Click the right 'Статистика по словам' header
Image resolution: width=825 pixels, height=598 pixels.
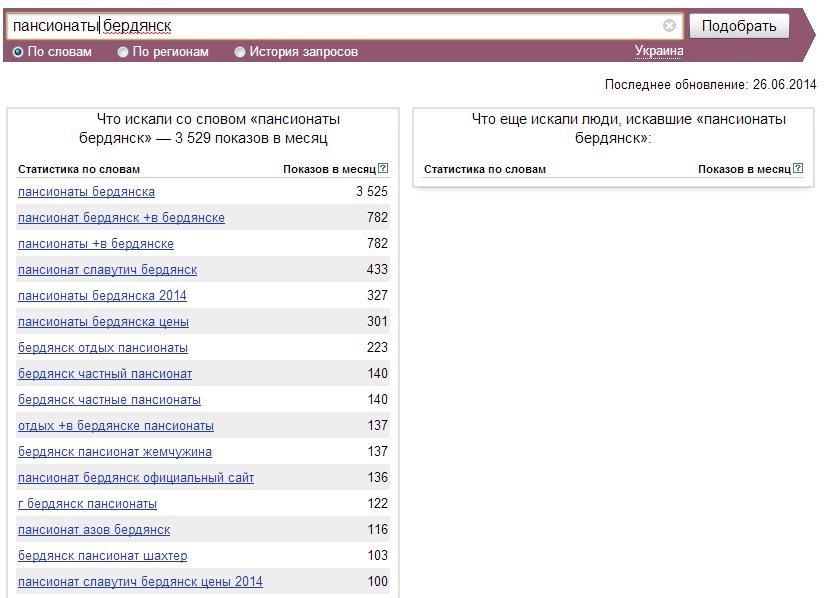click(x=485, y=169)
